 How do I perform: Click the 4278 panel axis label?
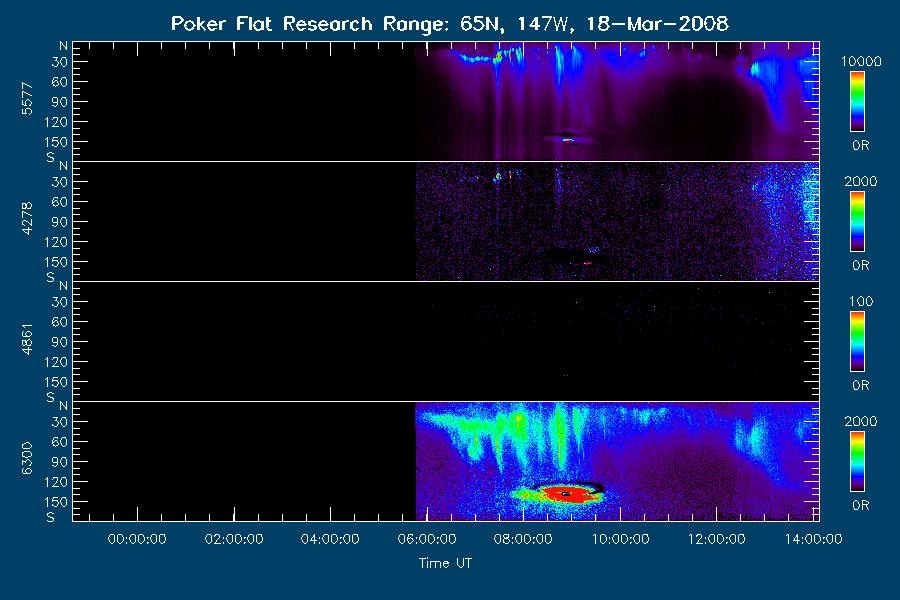click(27, 218)
